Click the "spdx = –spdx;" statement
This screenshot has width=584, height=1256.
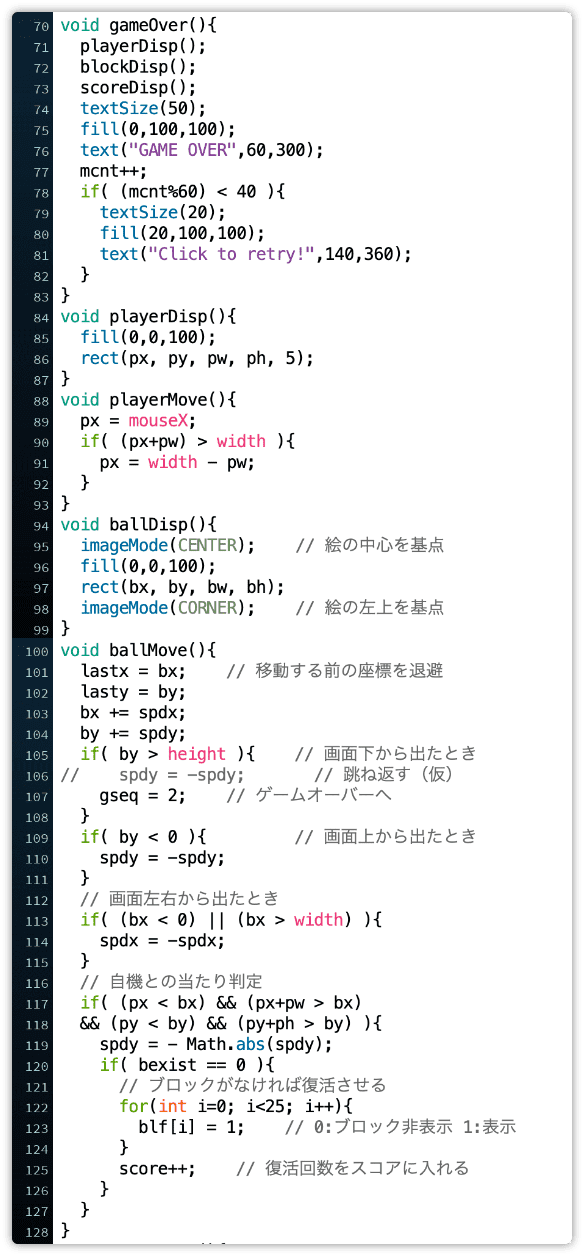click(163, 940)
